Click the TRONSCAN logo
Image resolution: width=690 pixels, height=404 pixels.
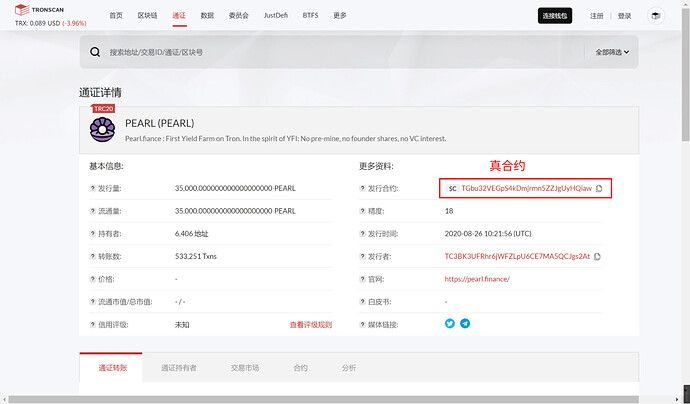[x=39, y=9]
